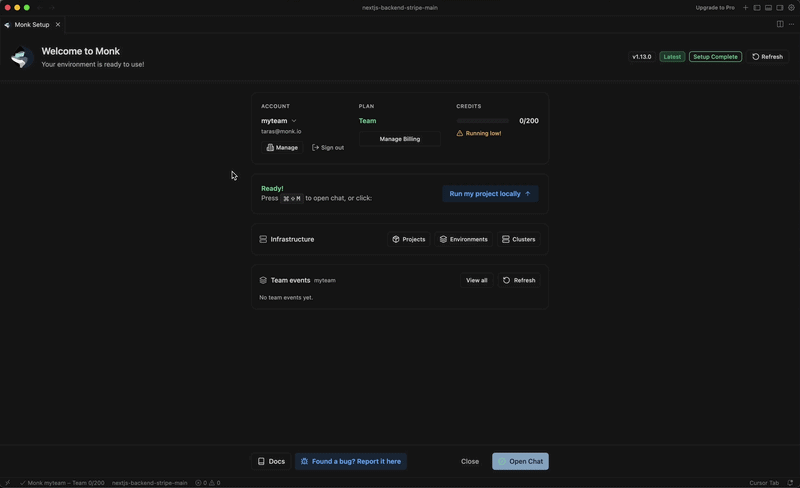Click the Team plan label
The height and width of the screenshot is (488, 800).
click(x=367, y=121)
